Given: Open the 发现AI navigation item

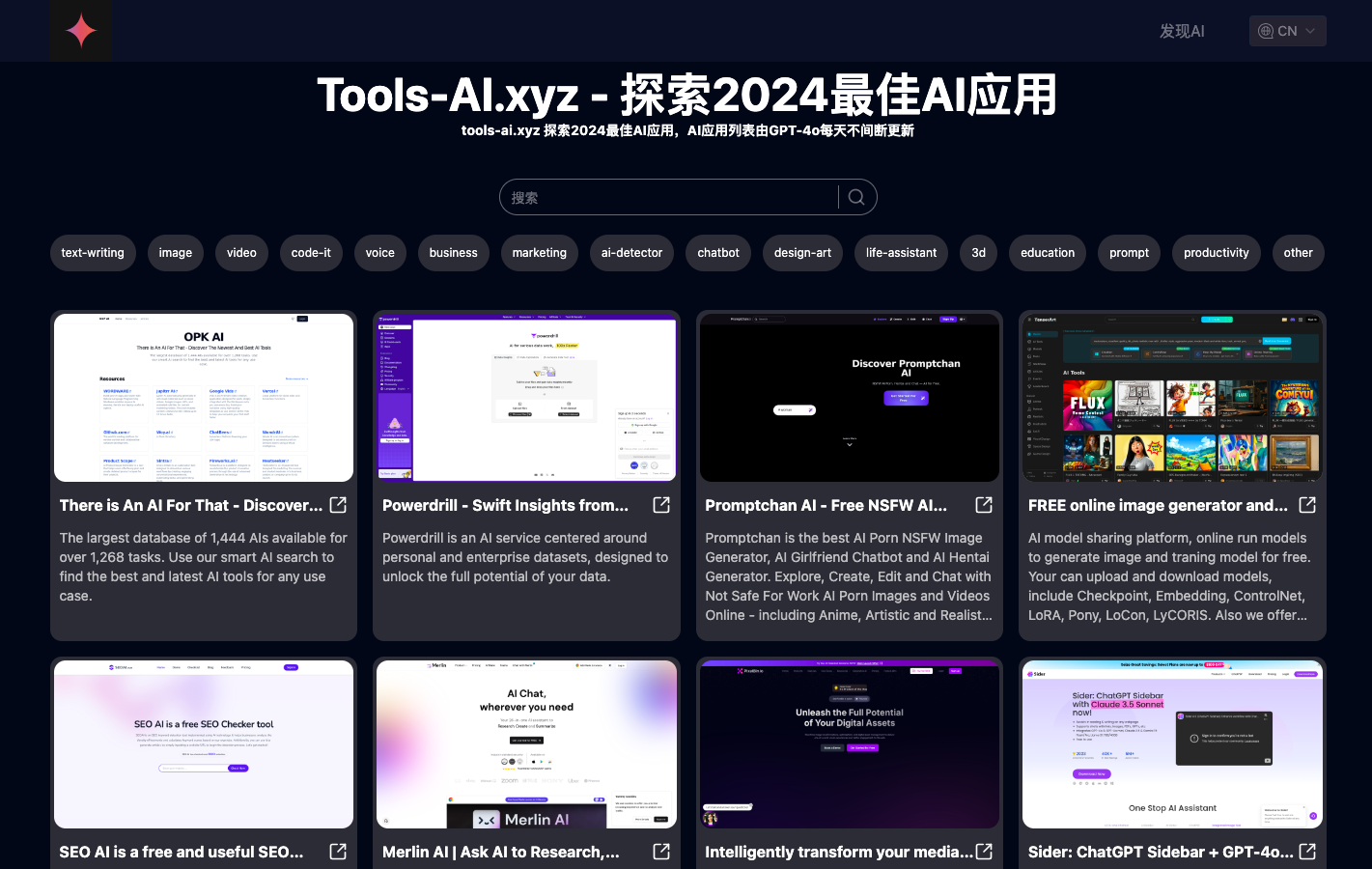Looking at the screenshot, I should 1182,31.
